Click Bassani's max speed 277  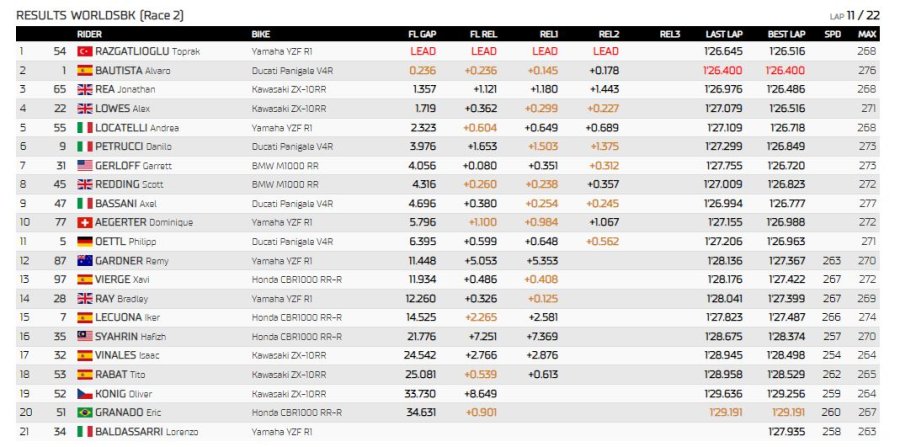pos(868,203)
